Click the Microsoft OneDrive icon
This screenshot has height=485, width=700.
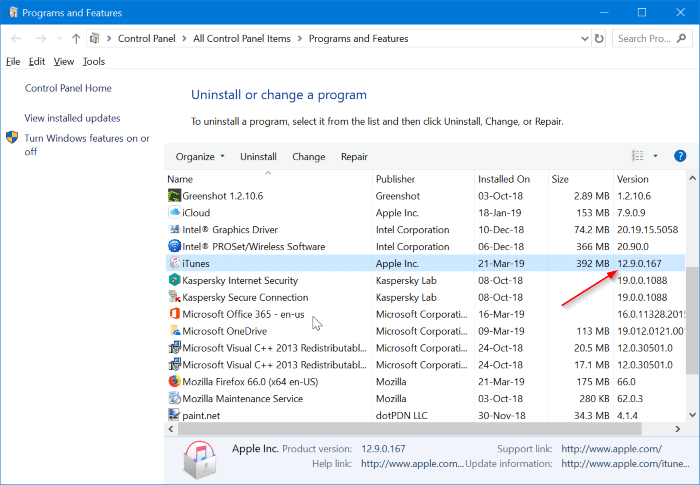click(x=174, y=331)
